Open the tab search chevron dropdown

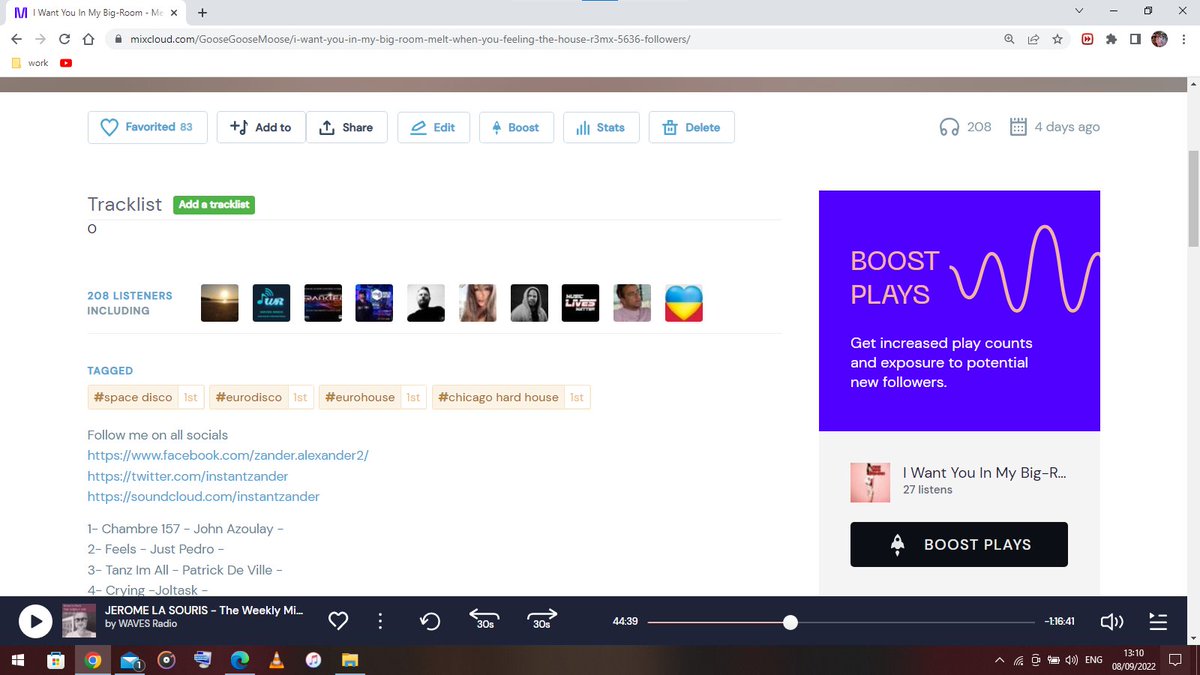(1079, 11)
